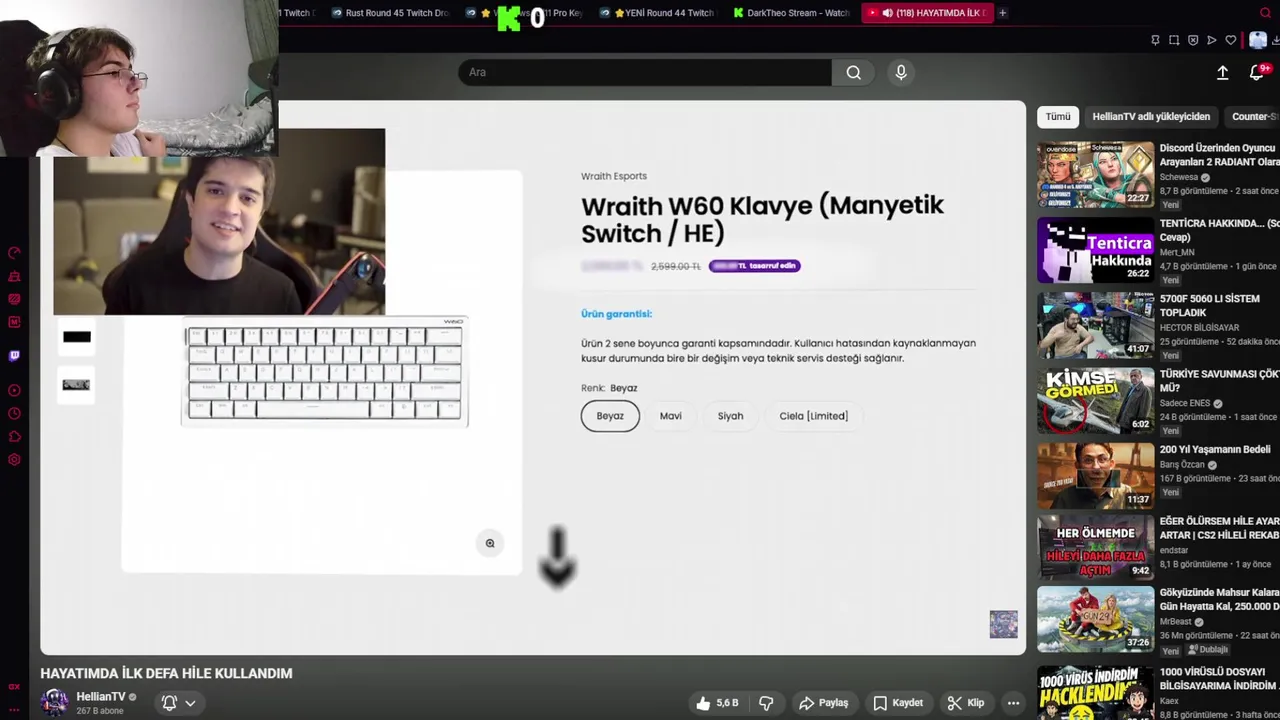Select black keyboard variant thumbnail
The width and height of the screenshot is (1280, 720).
coord(77,337)
